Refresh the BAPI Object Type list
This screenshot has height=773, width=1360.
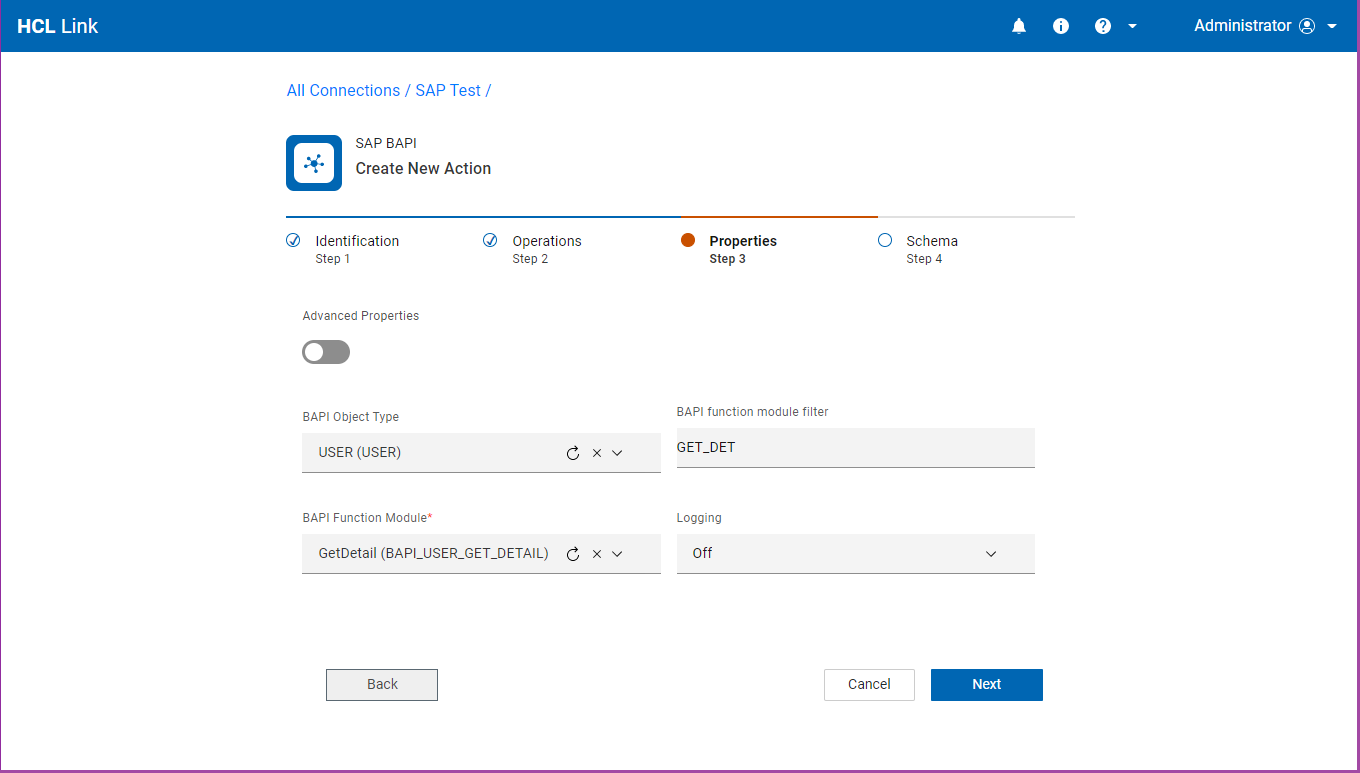(573, 453)
